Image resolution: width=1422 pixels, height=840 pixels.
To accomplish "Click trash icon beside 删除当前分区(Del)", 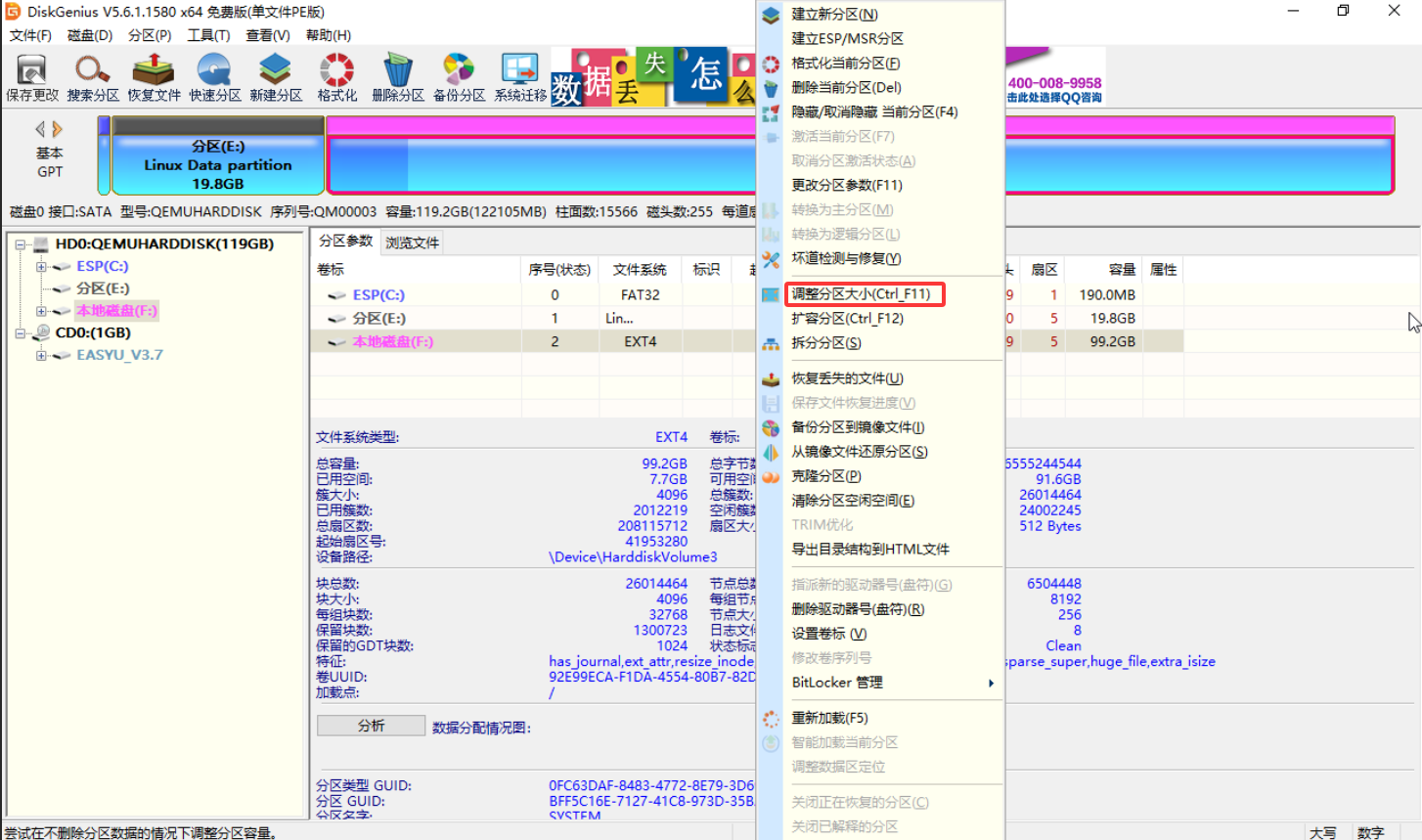I will (x=771, y=88).
